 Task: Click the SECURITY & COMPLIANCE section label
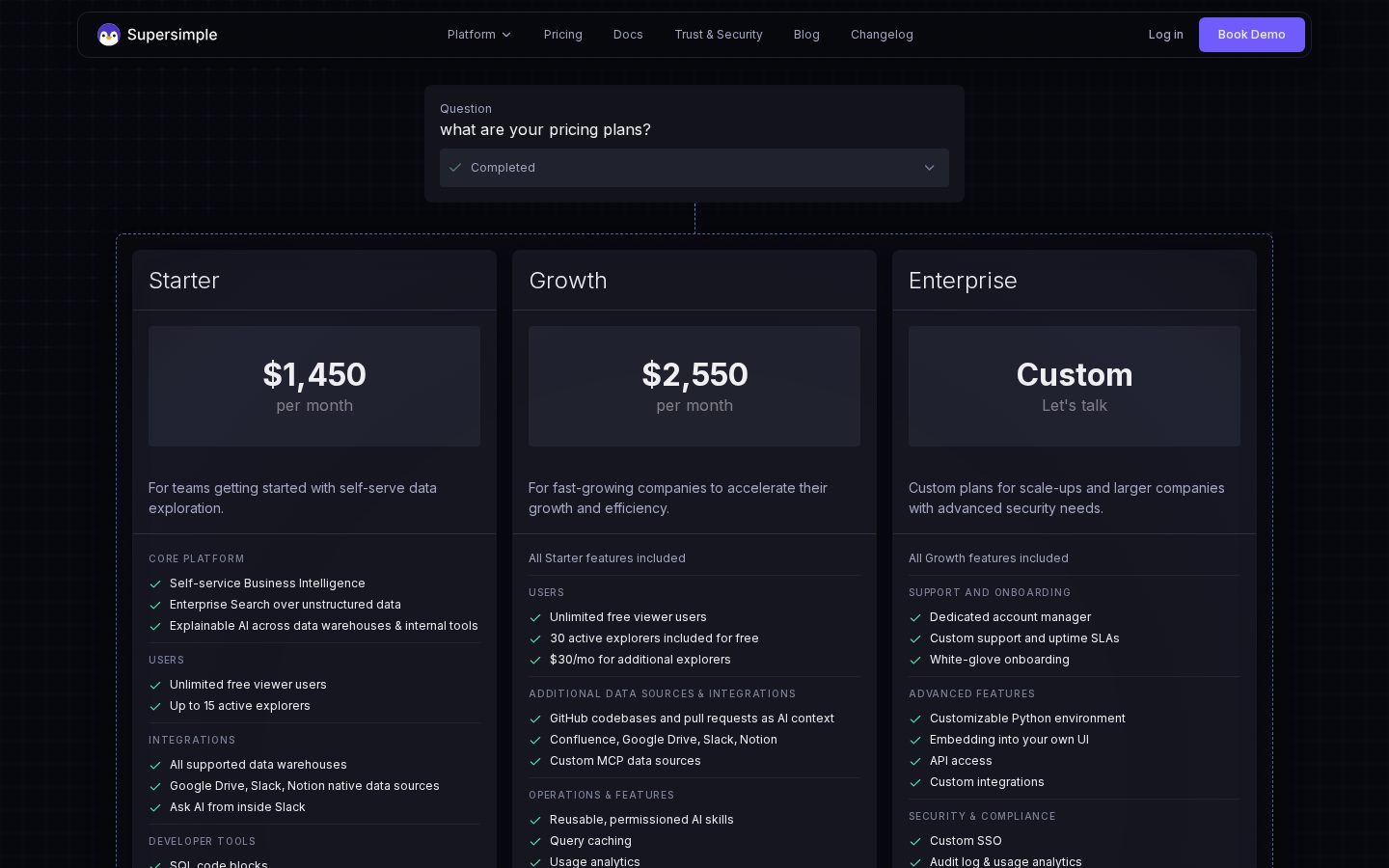[982, 817]
